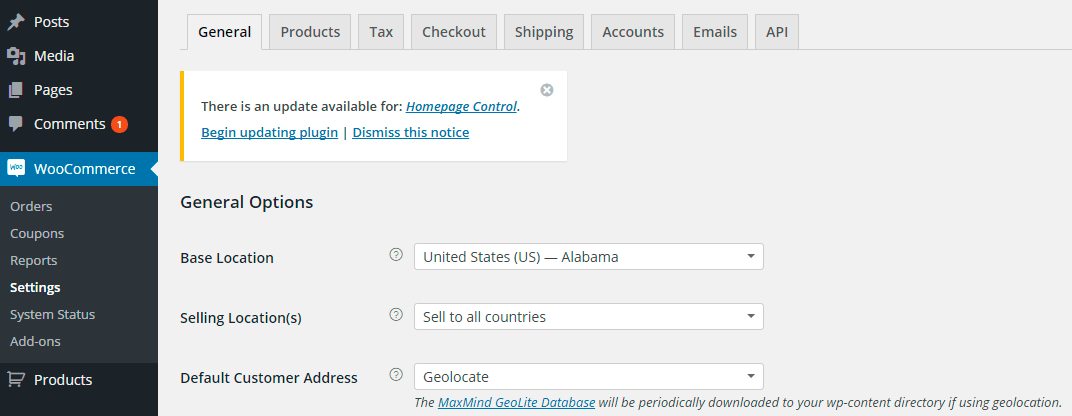Click the Begin updating plugin link

point(269,132)
